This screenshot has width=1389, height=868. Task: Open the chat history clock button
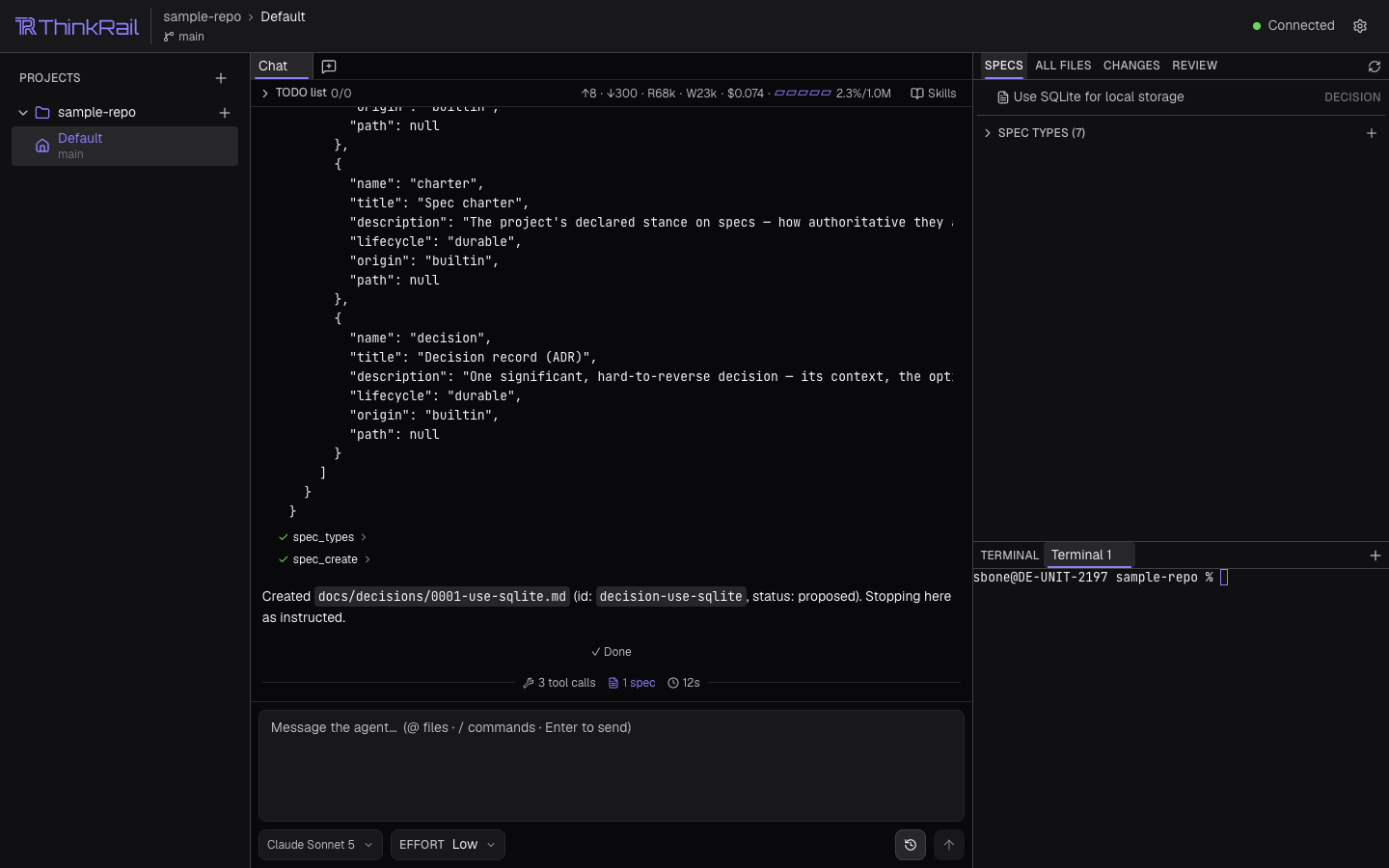point(911,845)
